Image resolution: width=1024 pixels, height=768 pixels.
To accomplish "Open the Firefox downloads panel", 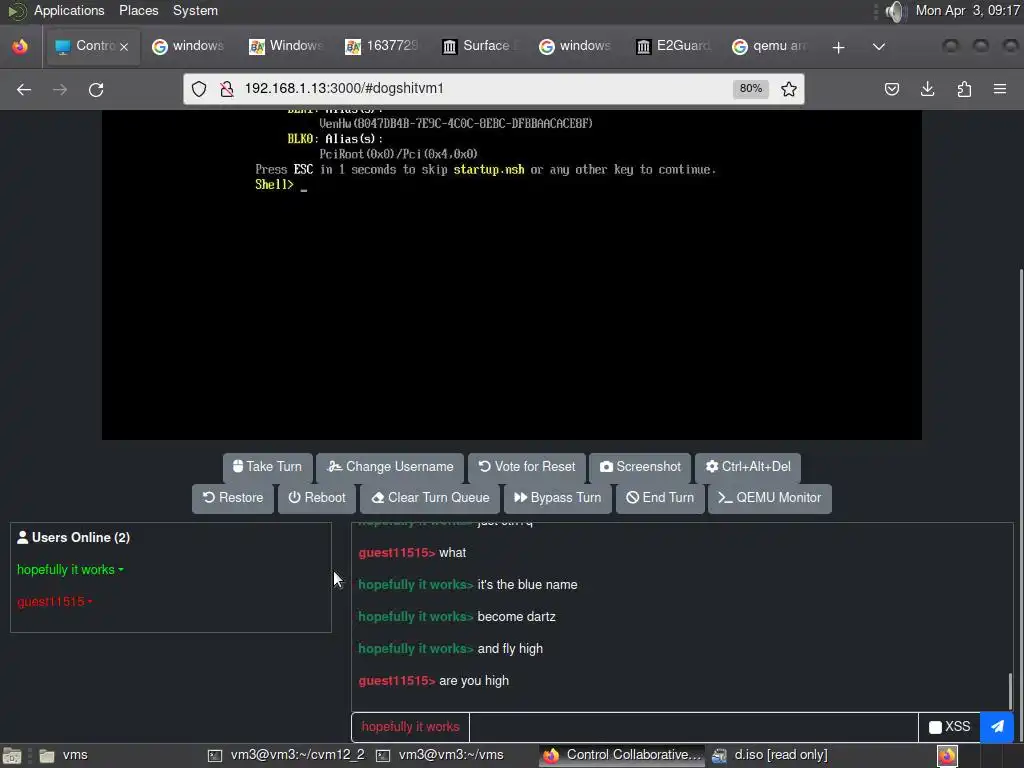I will (x=927, y=89).
